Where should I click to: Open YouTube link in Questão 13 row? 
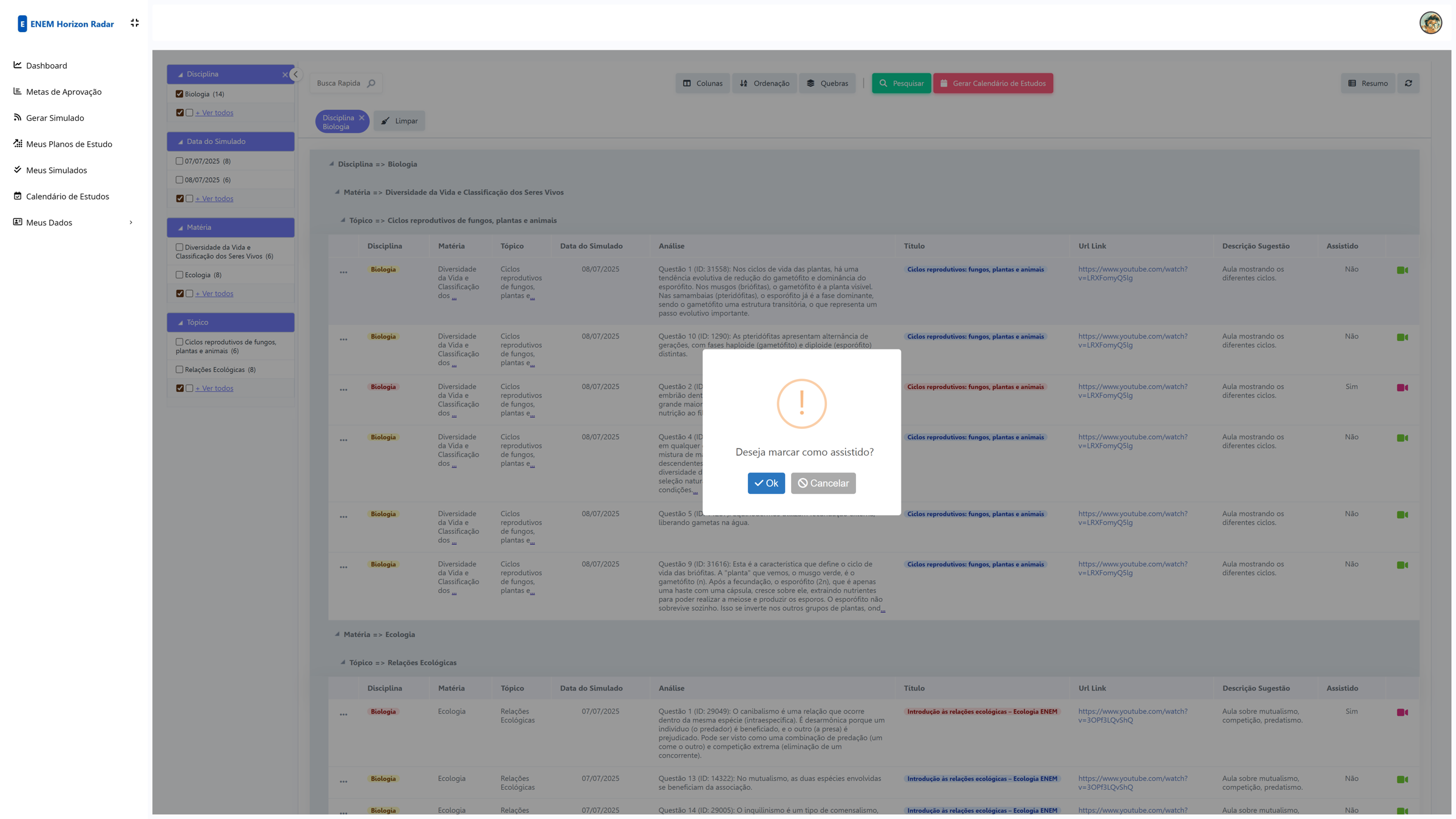click(x=1133, y=783)
